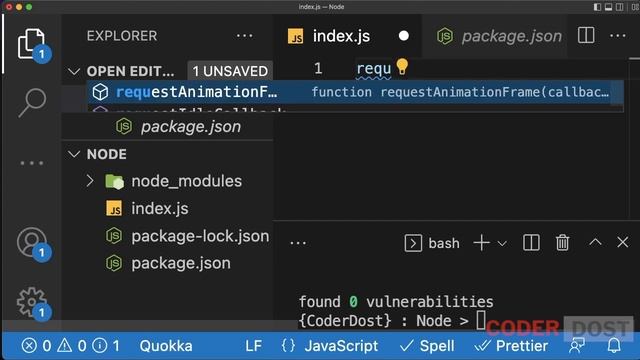Click line number 1 in editor gutter
Viewport: 640px width, 360px height.
click(318, 68)
